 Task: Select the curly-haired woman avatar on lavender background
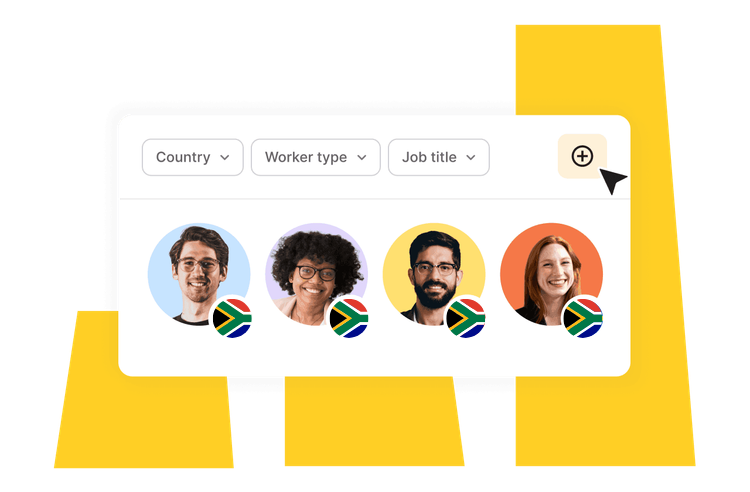tap(317, 274)
